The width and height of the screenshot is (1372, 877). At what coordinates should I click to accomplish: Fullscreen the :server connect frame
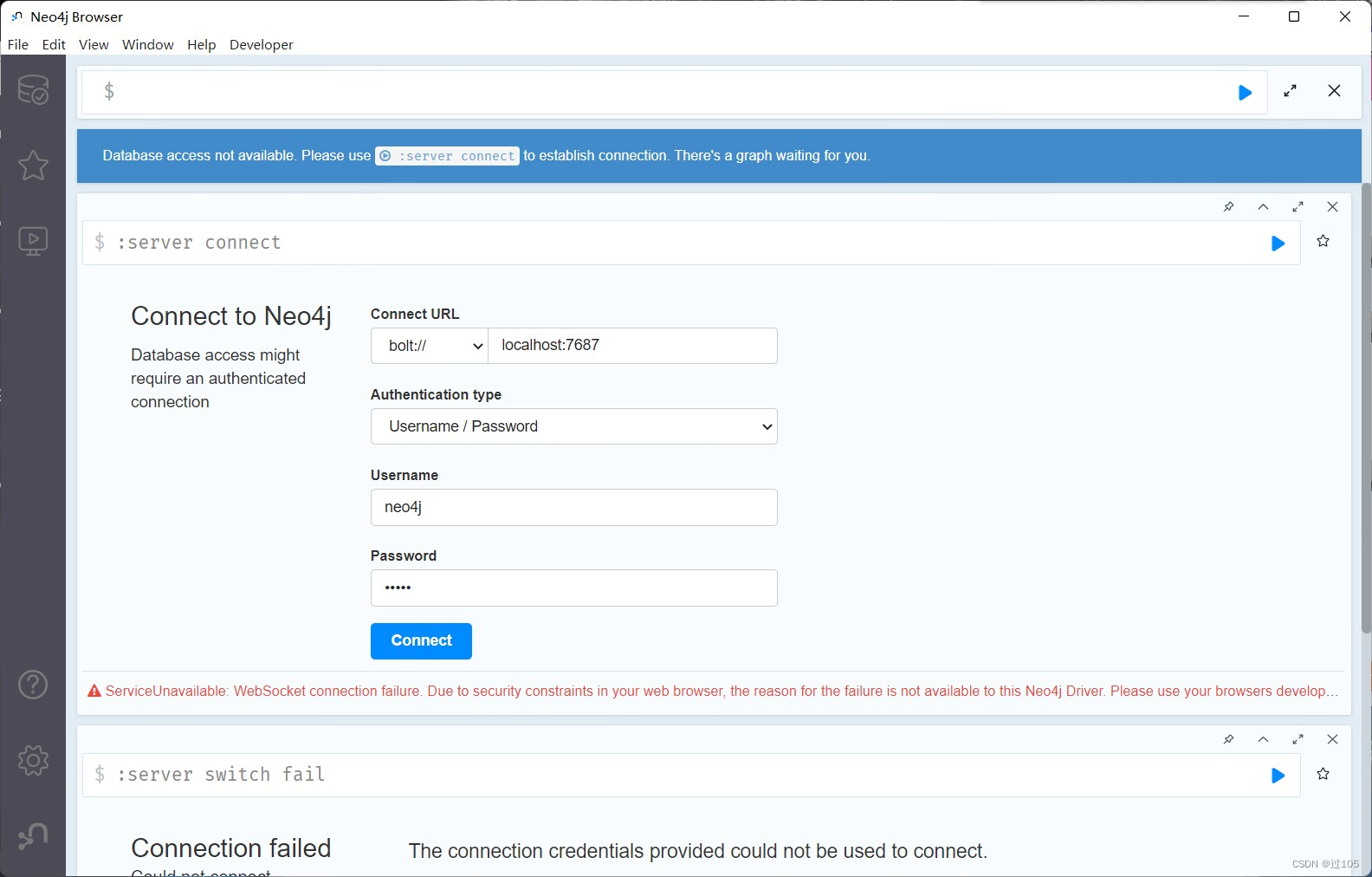[1298, 207]
